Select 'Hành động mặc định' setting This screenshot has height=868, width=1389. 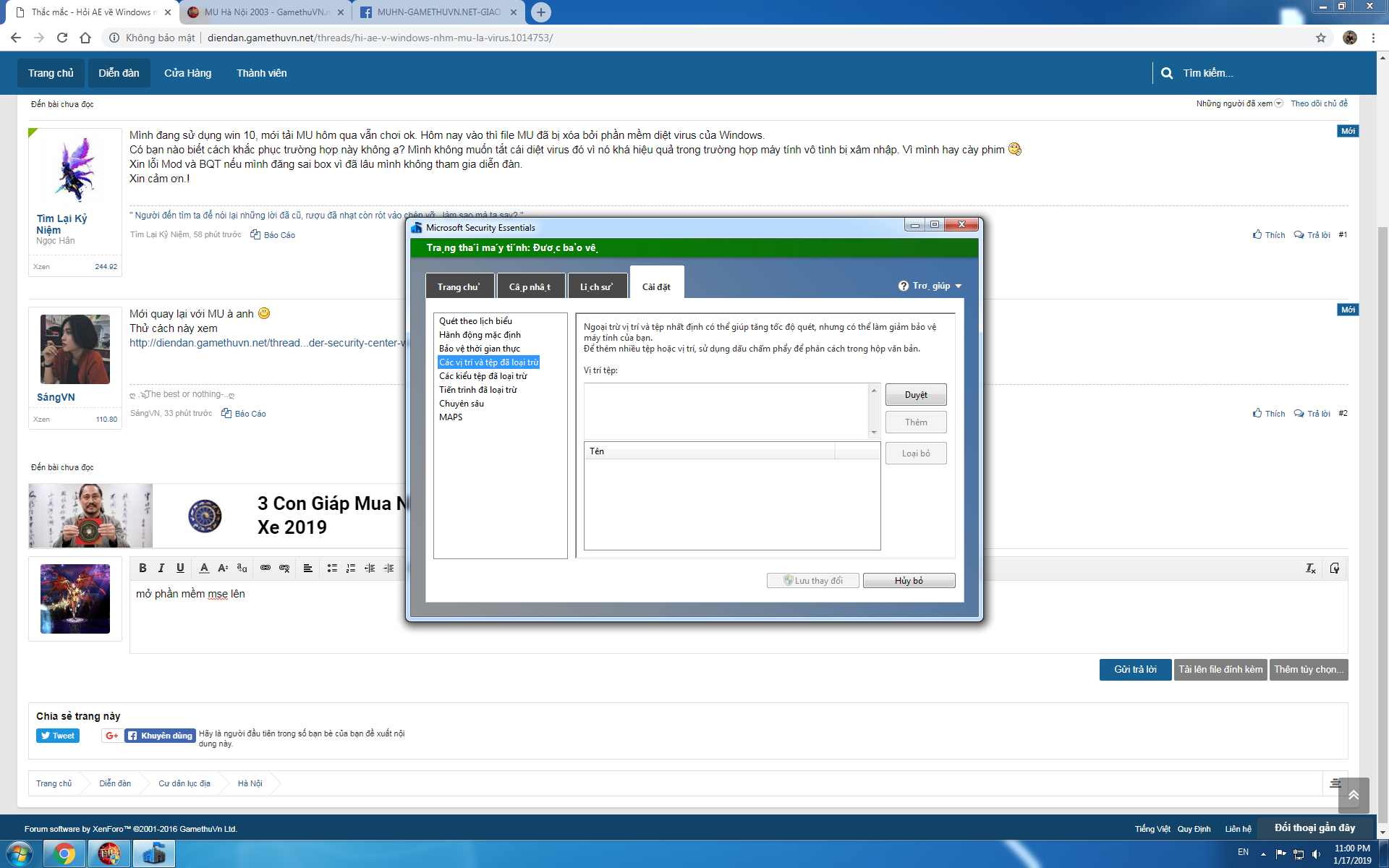[480, 335]
